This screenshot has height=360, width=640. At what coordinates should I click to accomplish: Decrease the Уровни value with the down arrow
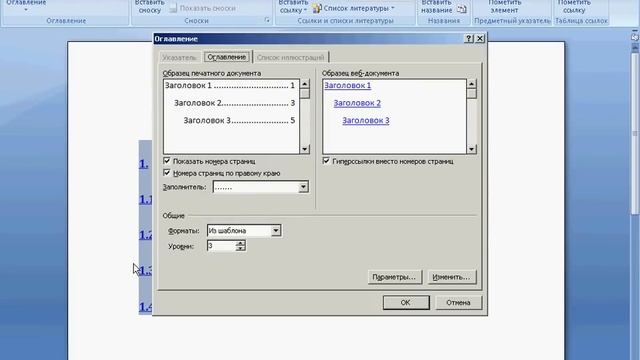(x=240, y=248)
